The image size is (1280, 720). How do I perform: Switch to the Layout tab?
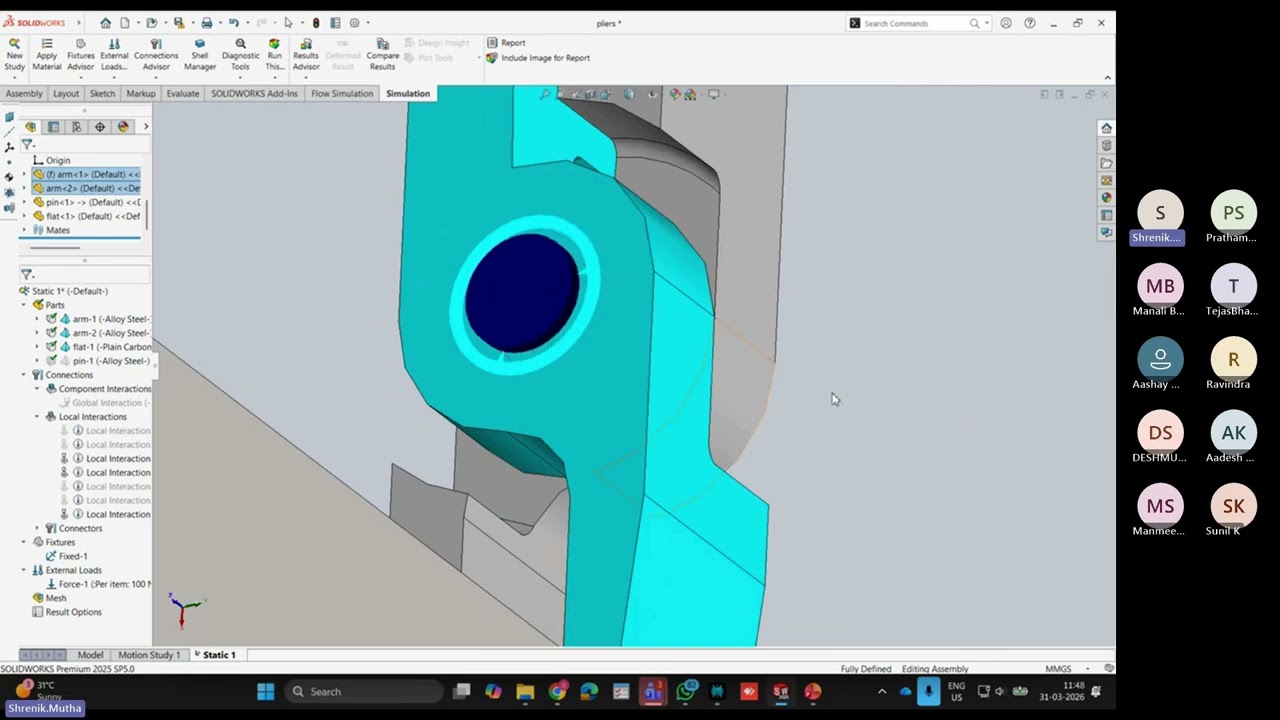pyautogui.click(x=66, y=94)
